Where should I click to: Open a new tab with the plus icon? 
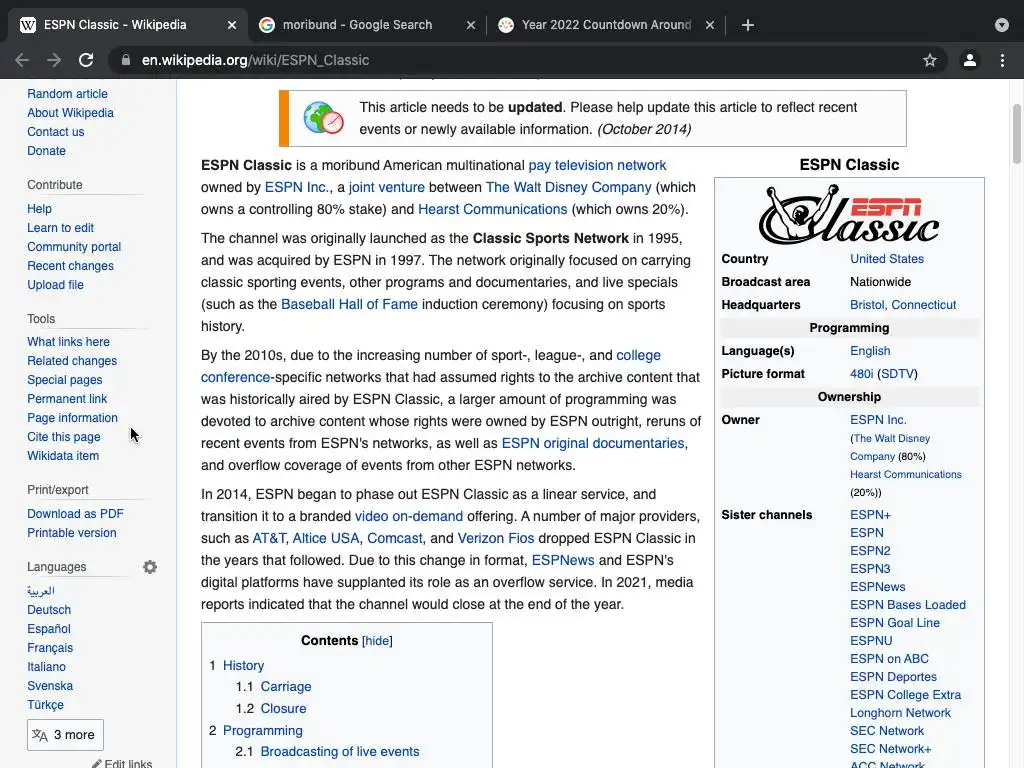click(x=748, y=25)
